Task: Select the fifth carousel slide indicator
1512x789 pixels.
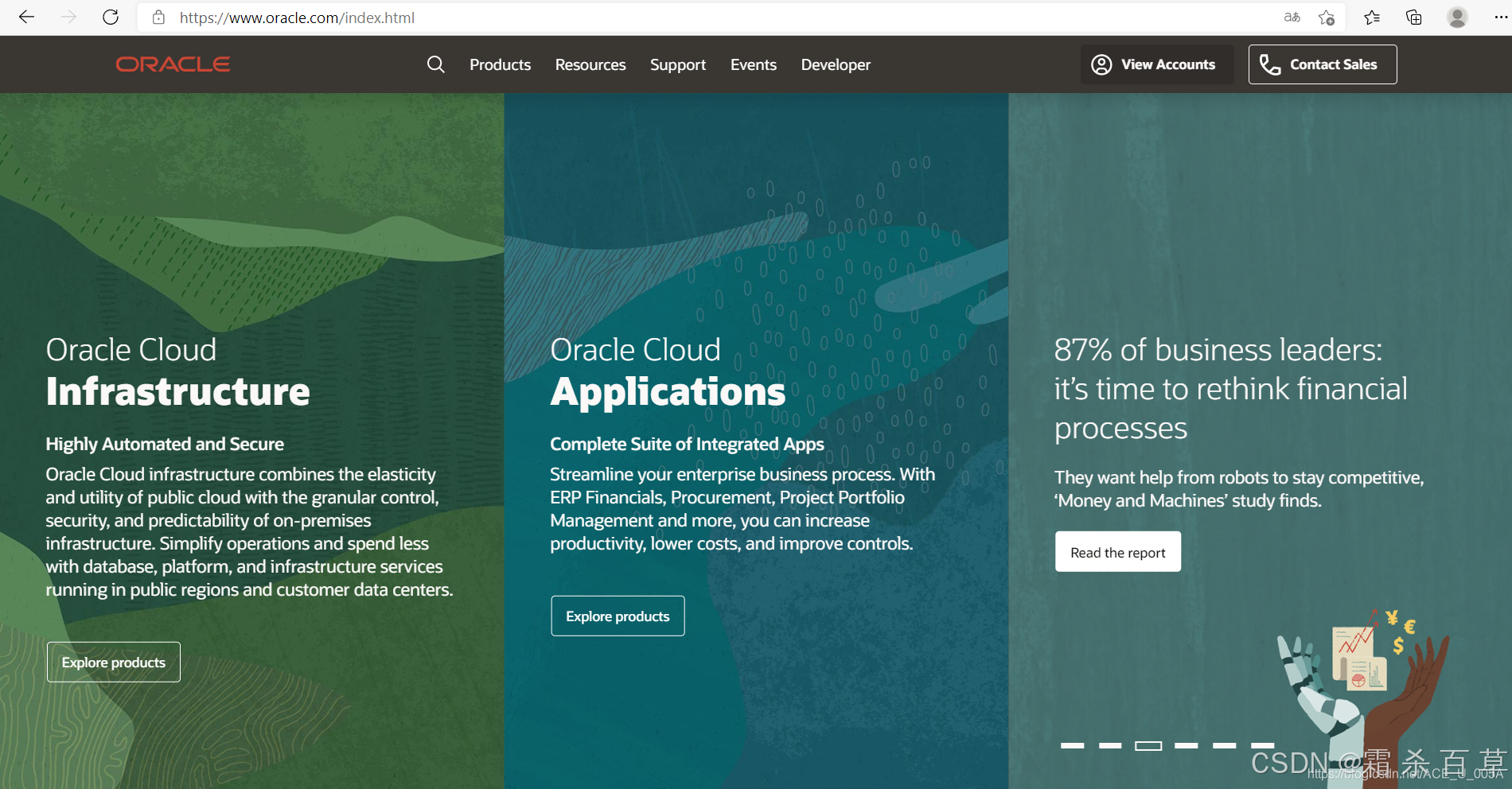Action: (1225, 745)
